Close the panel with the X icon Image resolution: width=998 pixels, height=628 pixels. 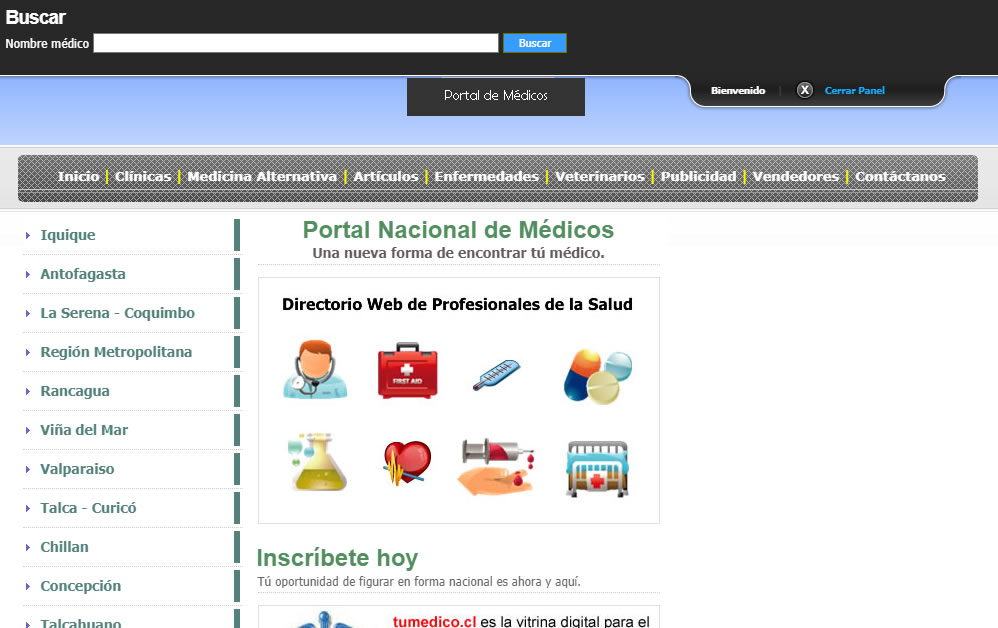click(x=805, y=91)
